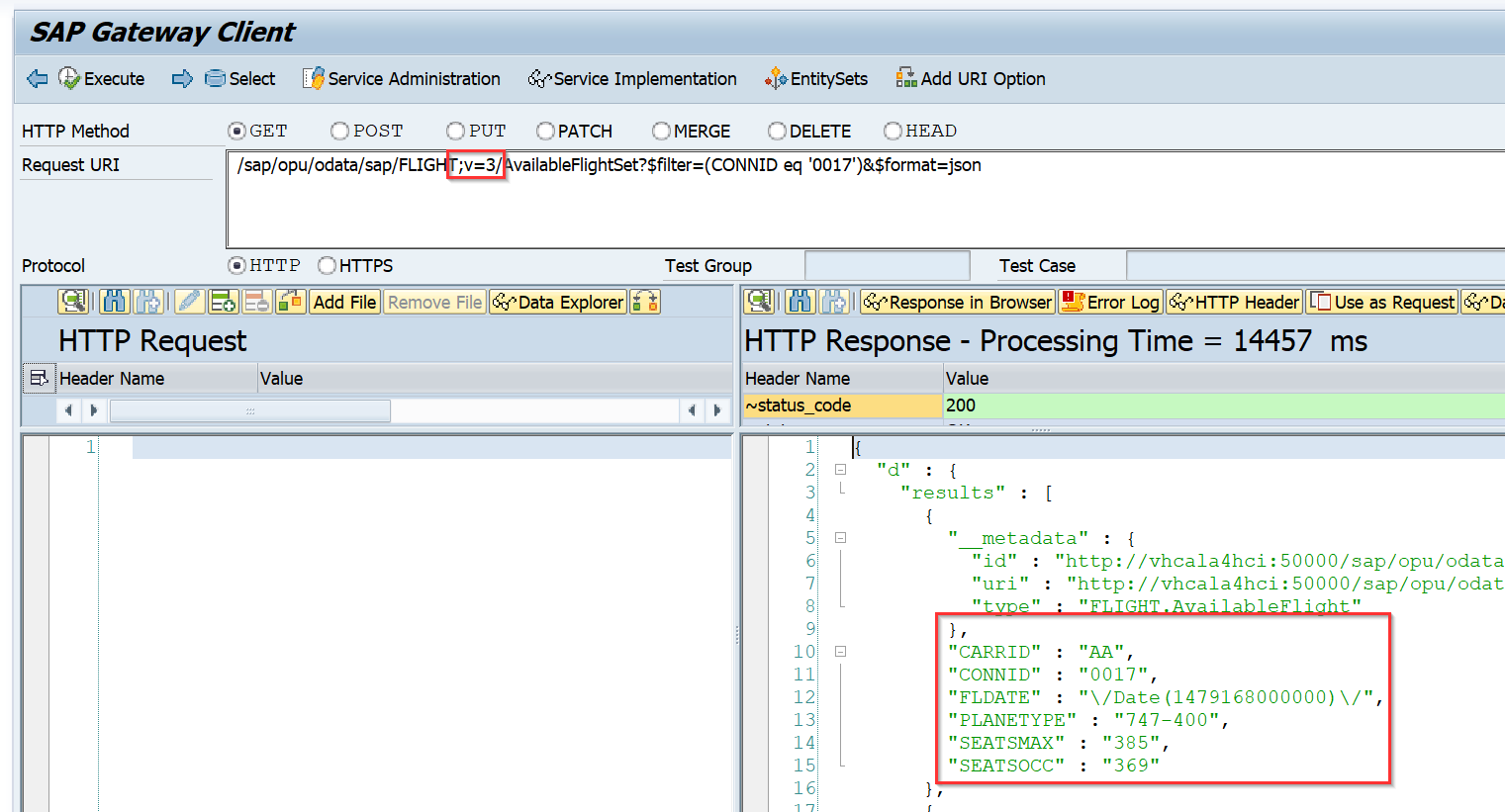The image size is (1505, 812).
Task: Open Response in Browser
Action: pos(957,302)
